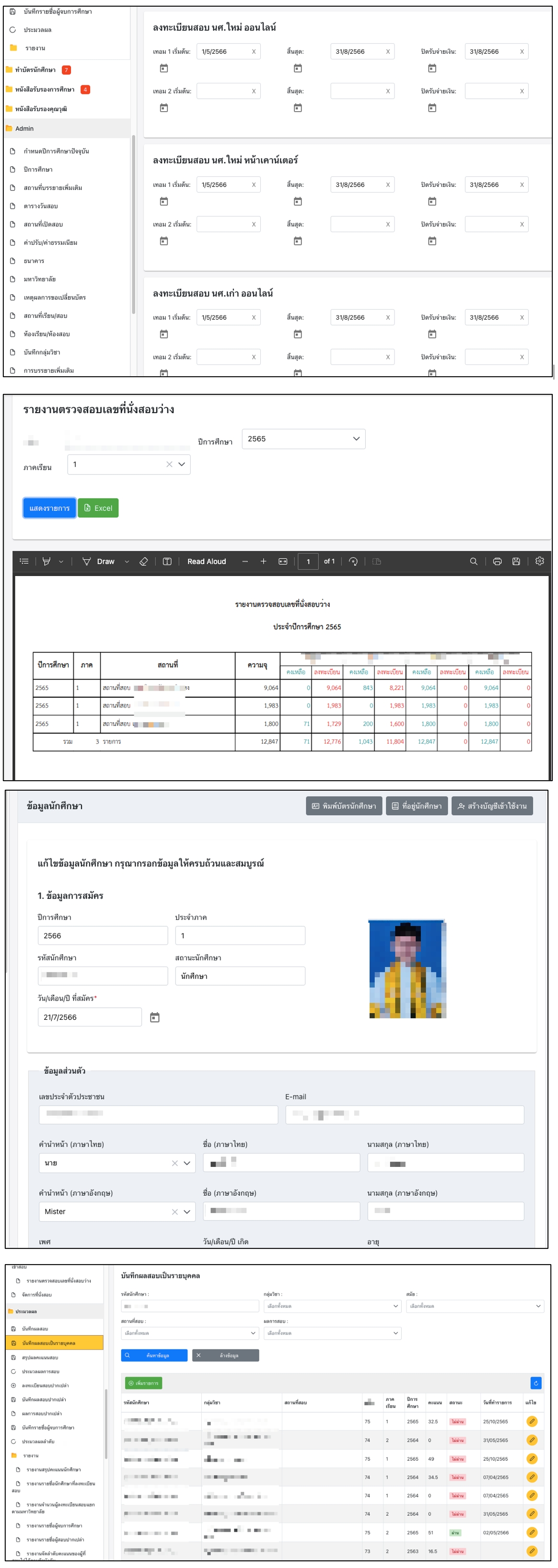Open the PDF search magnifier
This screenshot has width=558, height=1568.
pyautogui.click(x=473, y=561)
